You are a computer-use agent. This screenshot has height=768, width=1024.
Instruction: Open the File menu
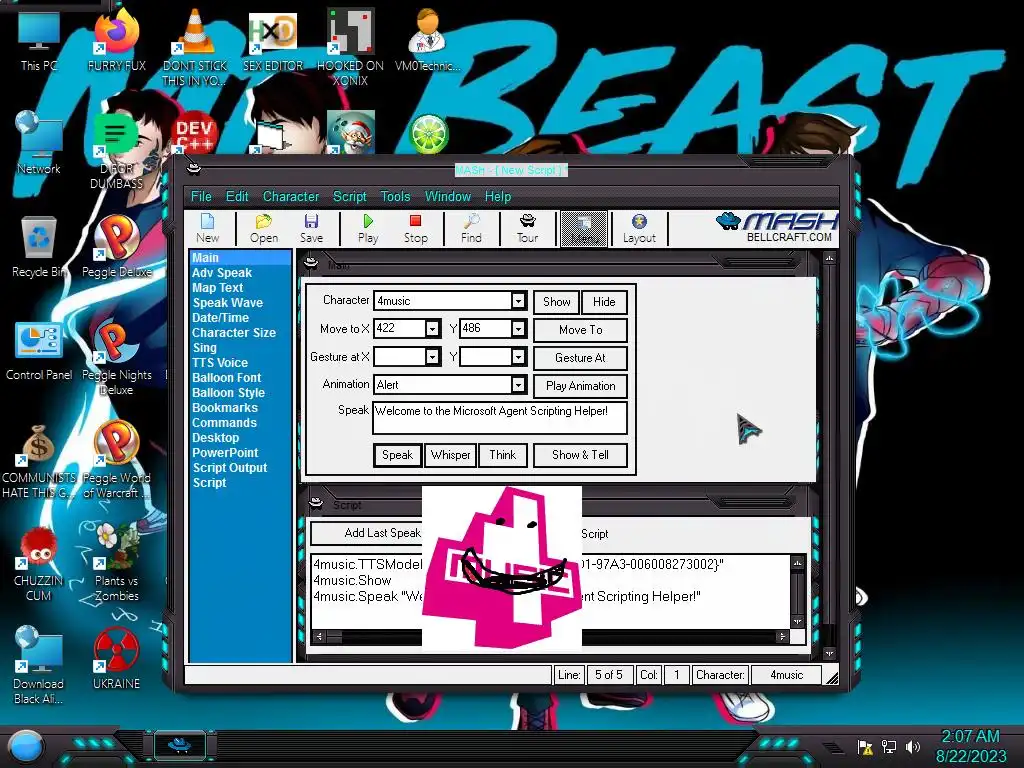tap(201, 197)
